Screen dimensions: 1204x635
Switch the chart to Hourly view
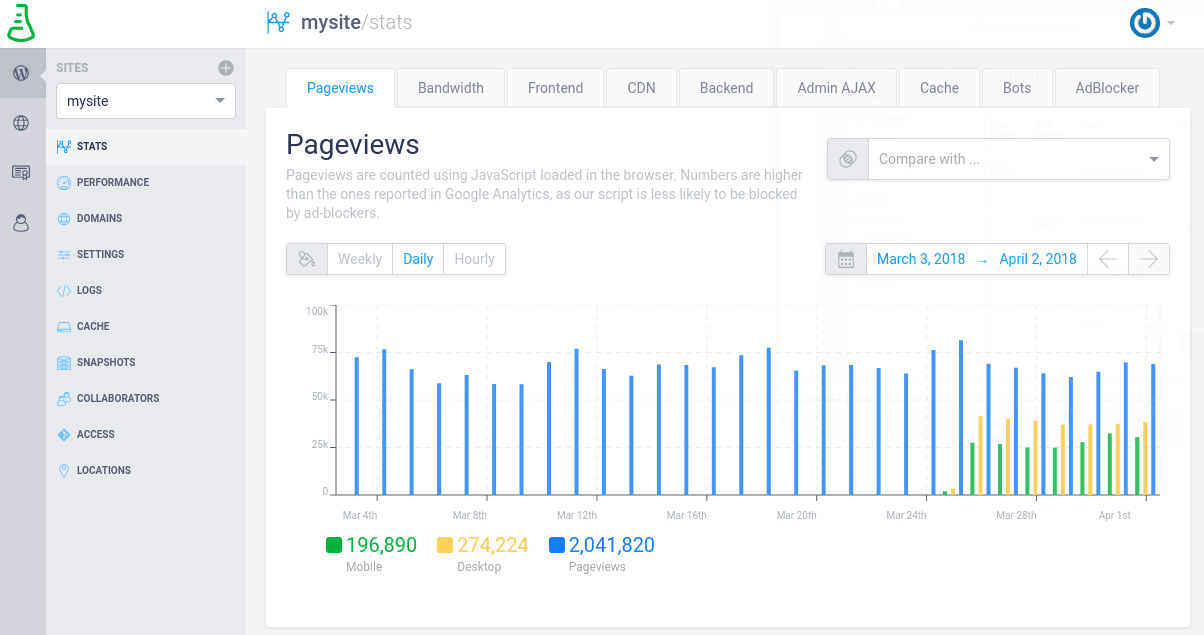point(473,258)
